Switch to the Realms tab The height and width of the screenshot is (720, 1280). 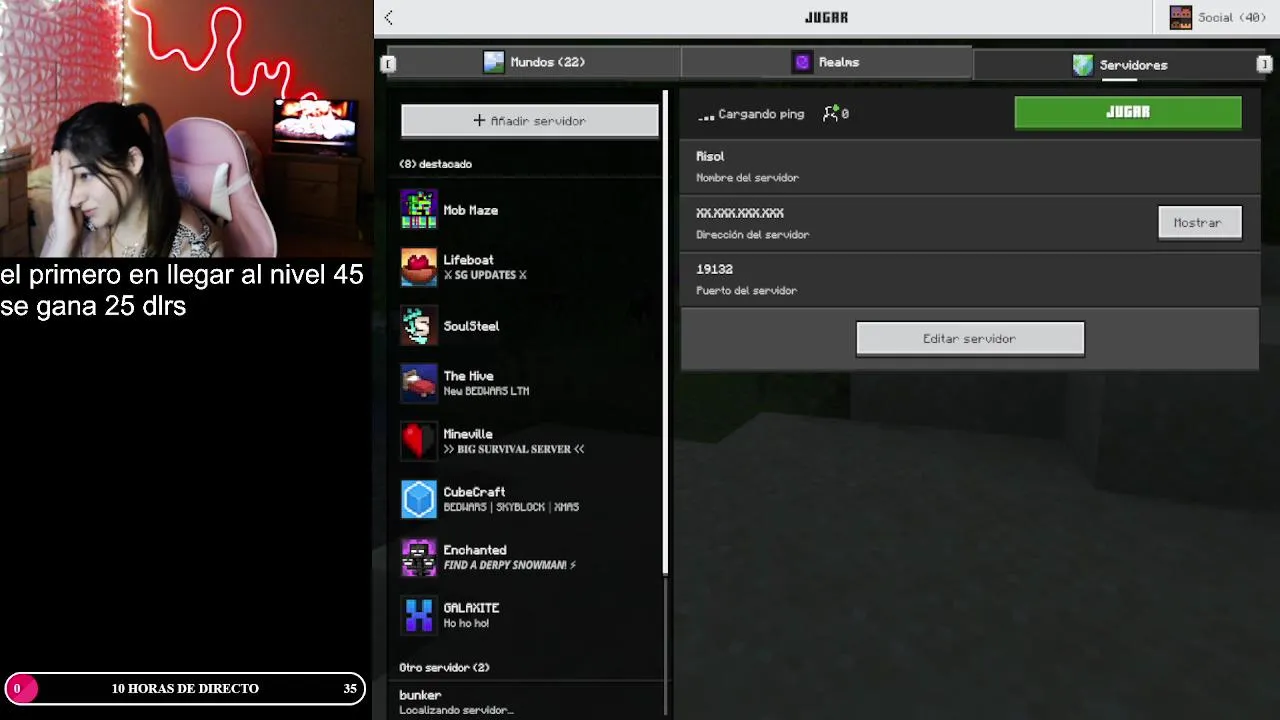(x=827, y=62)
